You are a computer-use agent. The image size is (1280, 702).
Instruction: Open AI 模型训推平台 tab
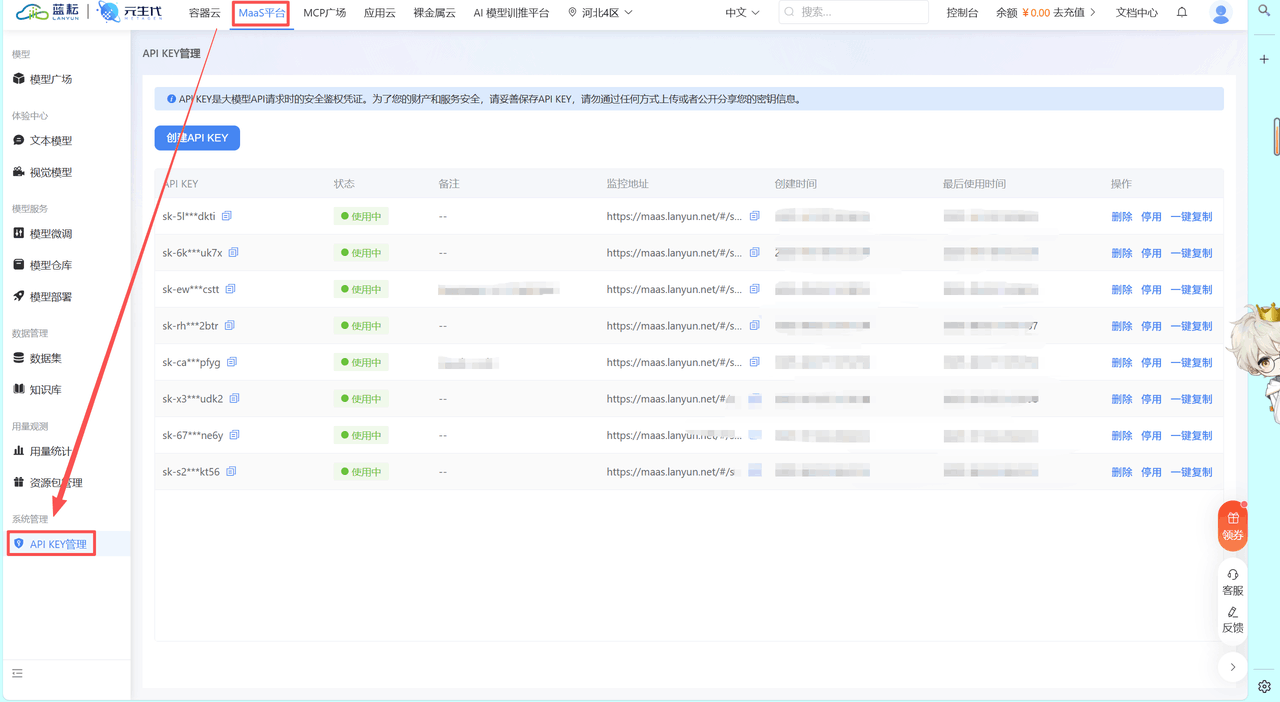click(x=511, y=13)
